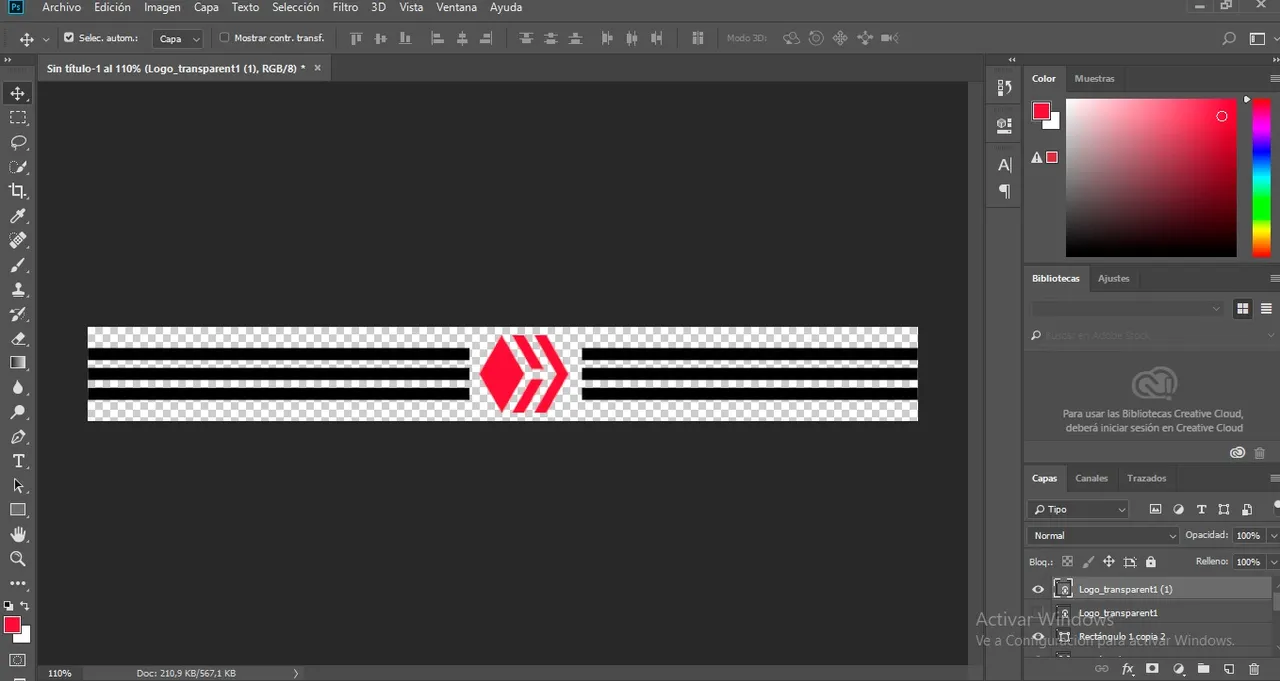Open the Ventana menu

(x=456, y=7)
